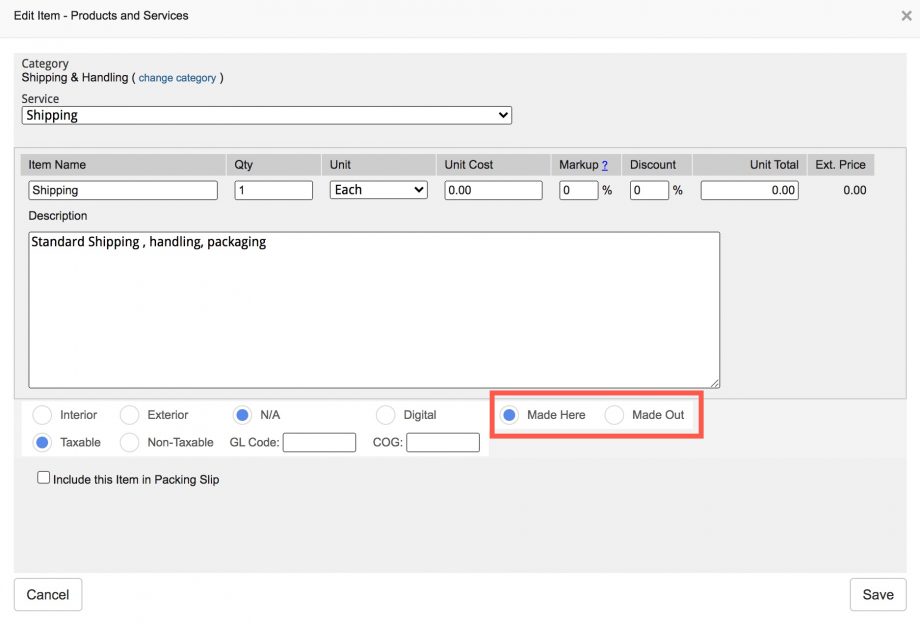Screen dimensions: 920x624
Task: Select the Interior radio button
Action: tap(42, 415)
